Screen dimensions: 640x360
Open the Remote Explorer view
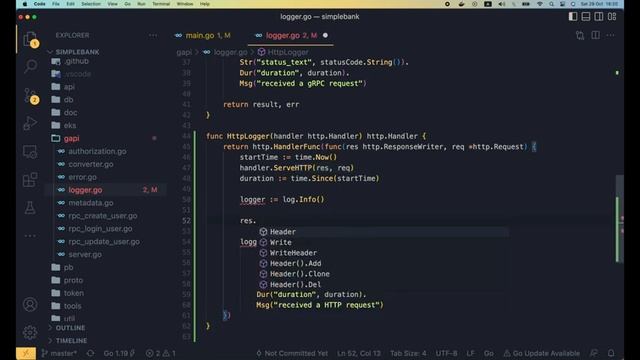pos(30,152)
